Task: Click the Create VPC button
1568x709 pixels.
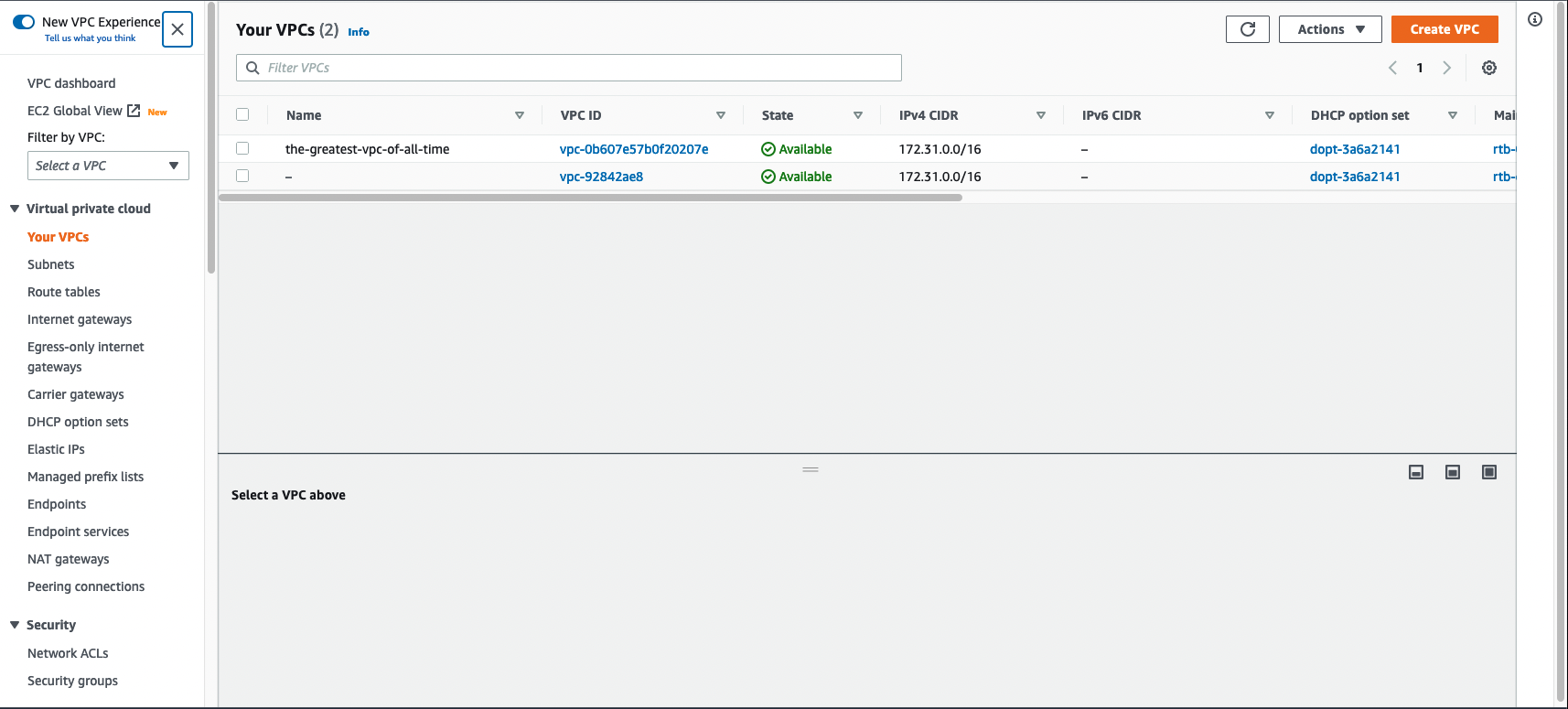Action: [1444, 29]
